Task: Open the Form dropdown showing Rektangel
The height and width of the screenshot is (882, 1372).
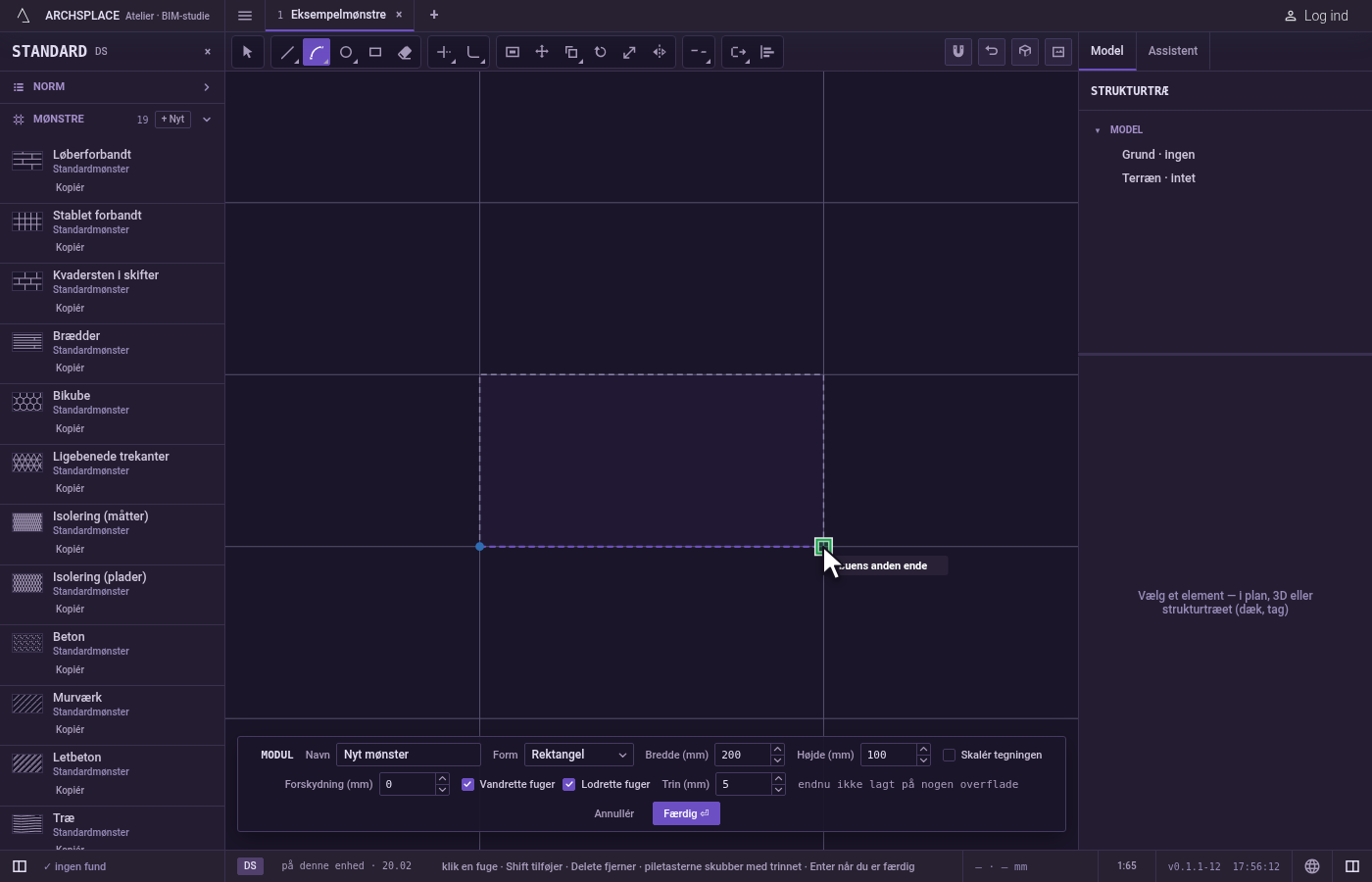Action: pyautogui.click(x=579, y=755)
